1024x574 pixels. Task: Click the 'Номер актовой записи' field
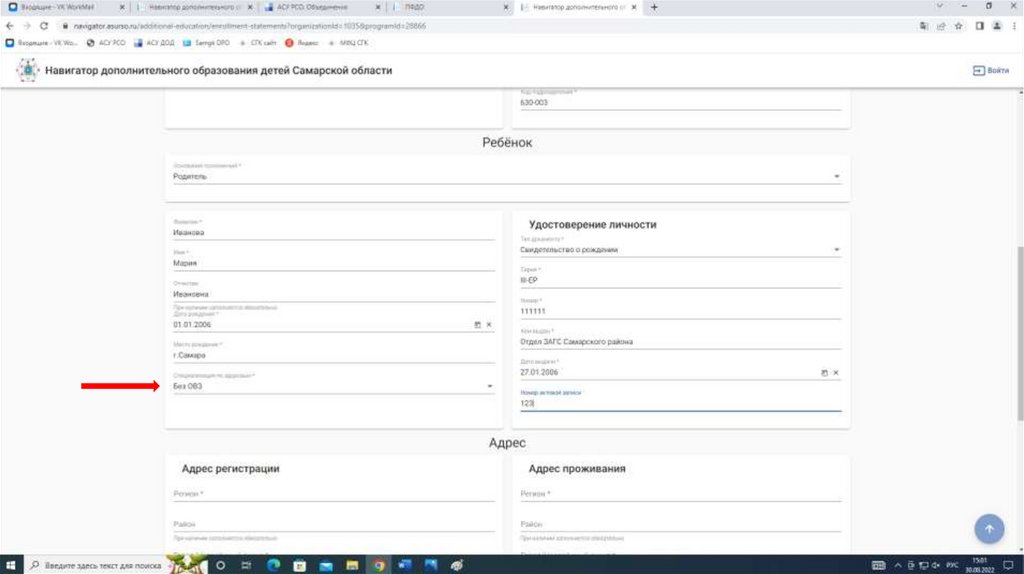tap(680, 403)
